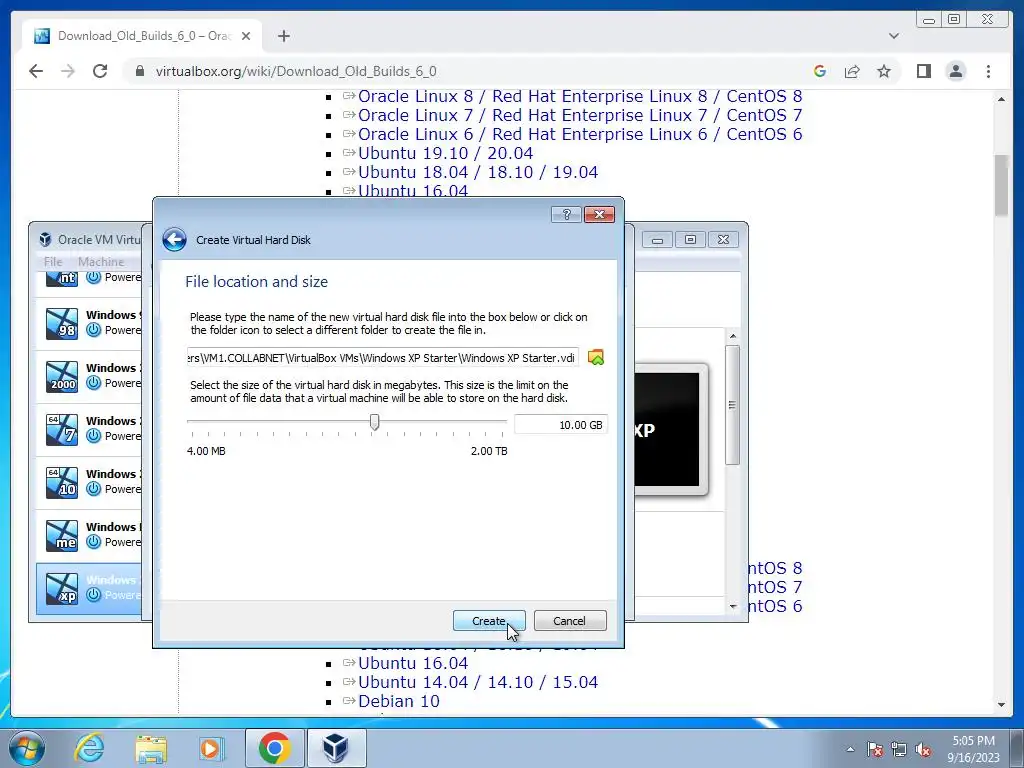
Task: Click the Chrome address bar URL
Action: click(296, 71)
